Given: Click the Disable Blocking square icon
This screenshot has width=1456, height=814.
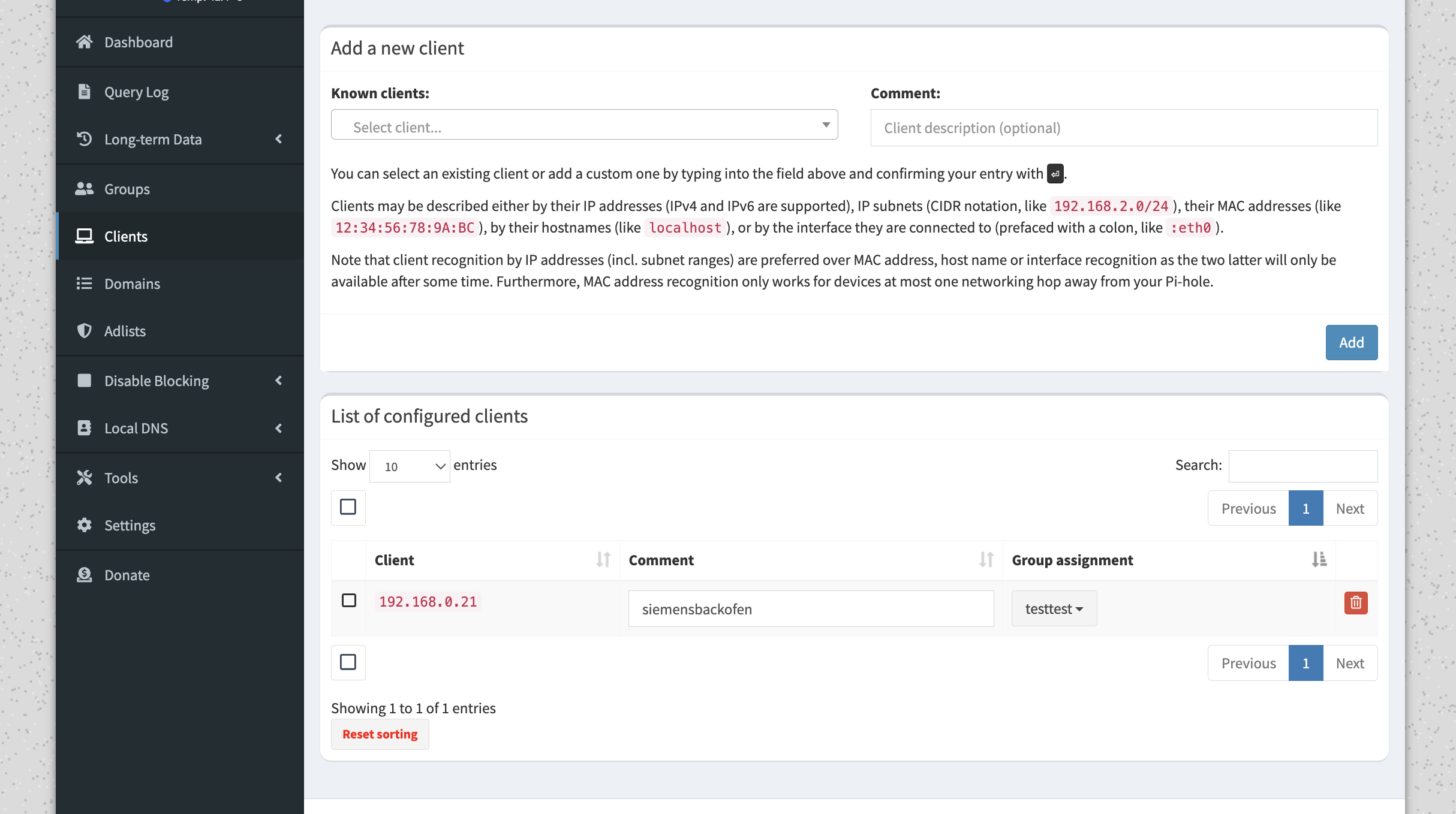Looking at the screenshot, I should tap(85, 381).
